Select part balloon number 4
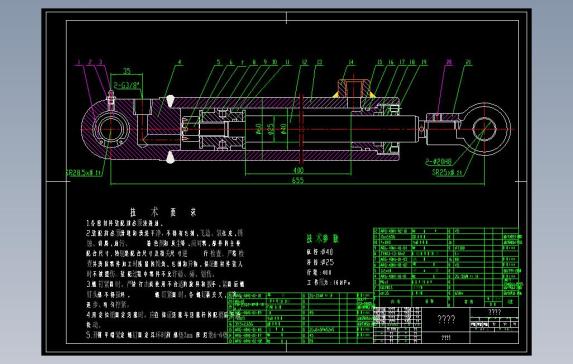The width and height of the screenshot is (573, 364). point(179,62)
